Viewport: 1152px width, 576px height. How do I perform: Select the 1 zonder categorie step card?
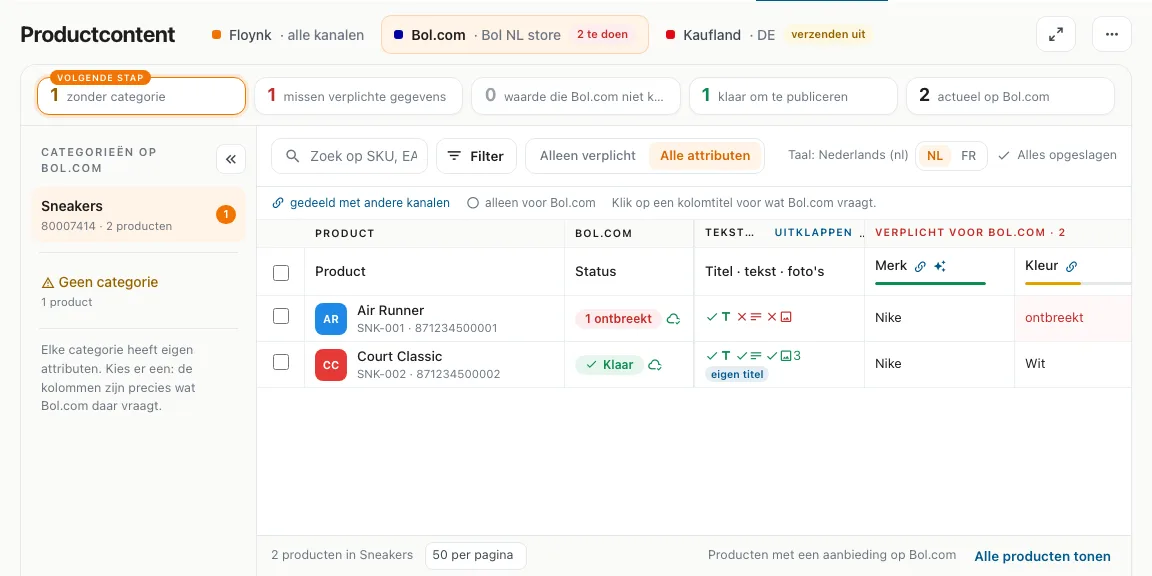[141, 96]
